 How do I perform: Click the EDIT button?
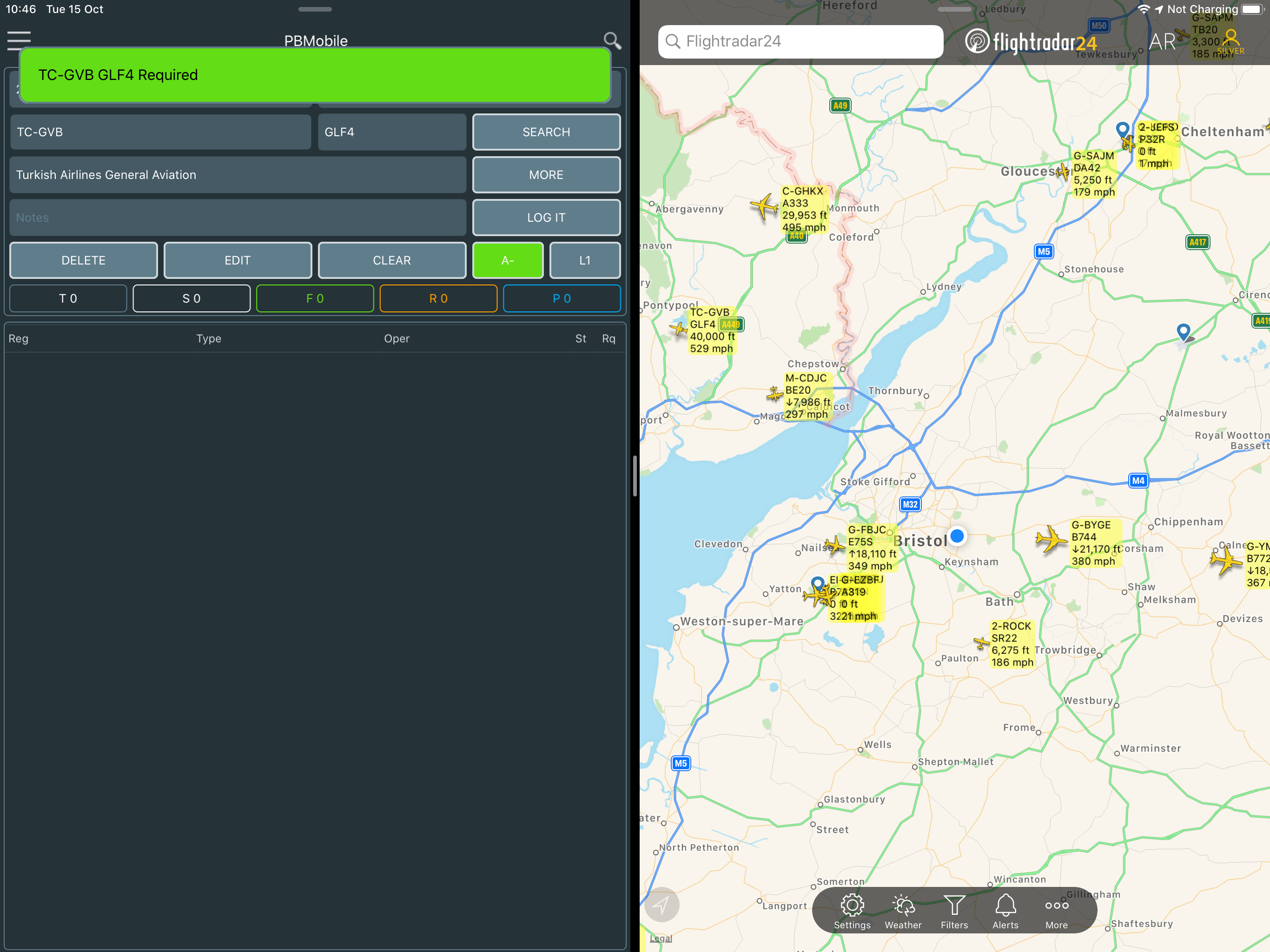point(238,260)
